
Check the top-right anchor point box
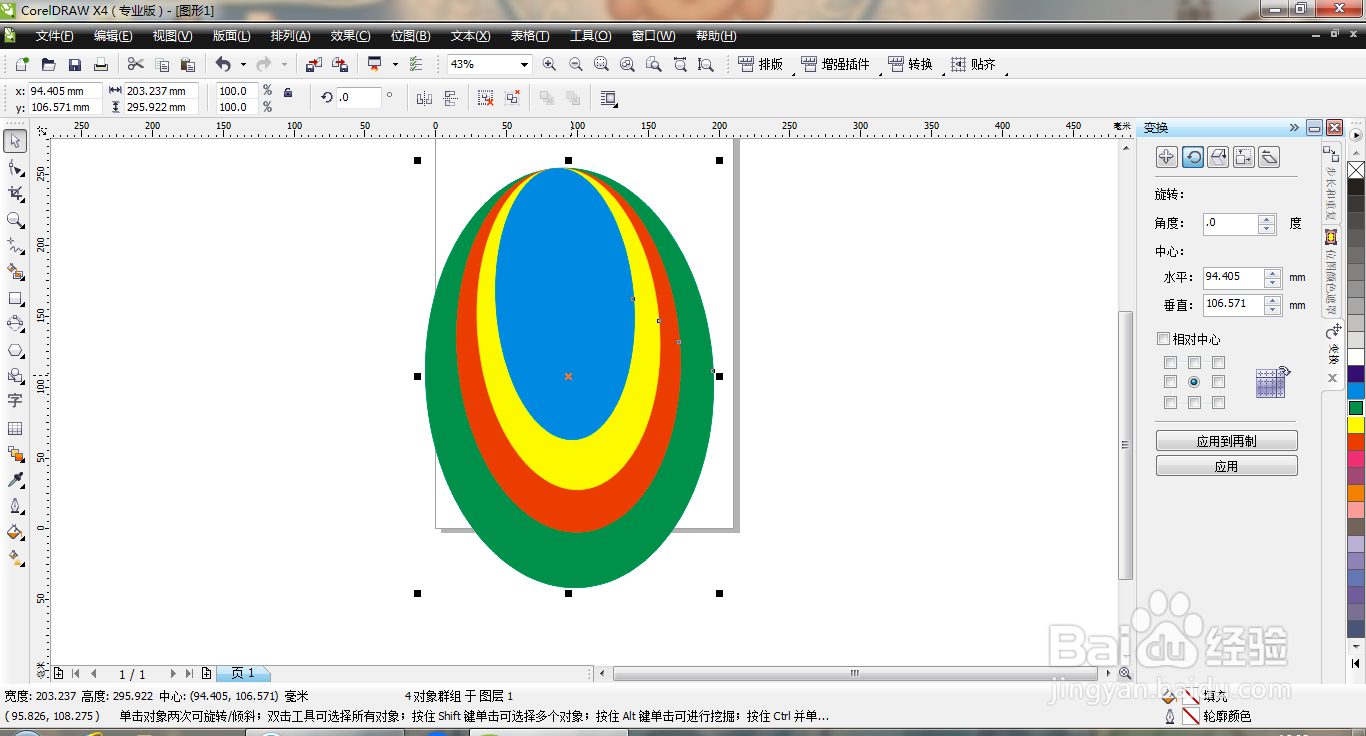[x=1218, y=362]
